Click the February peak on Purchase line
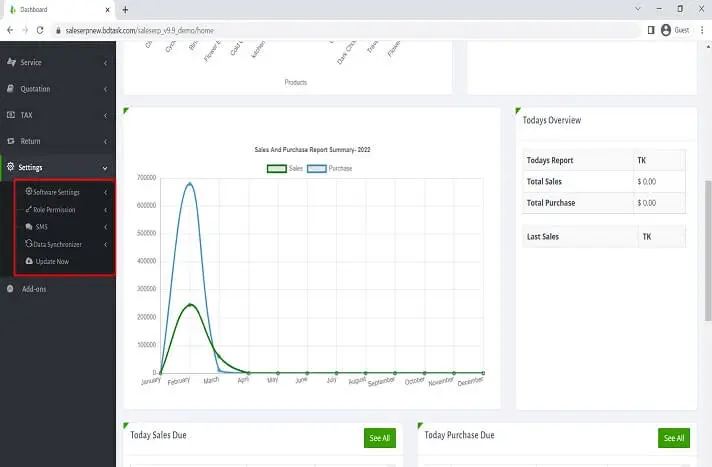 (189, 183)
